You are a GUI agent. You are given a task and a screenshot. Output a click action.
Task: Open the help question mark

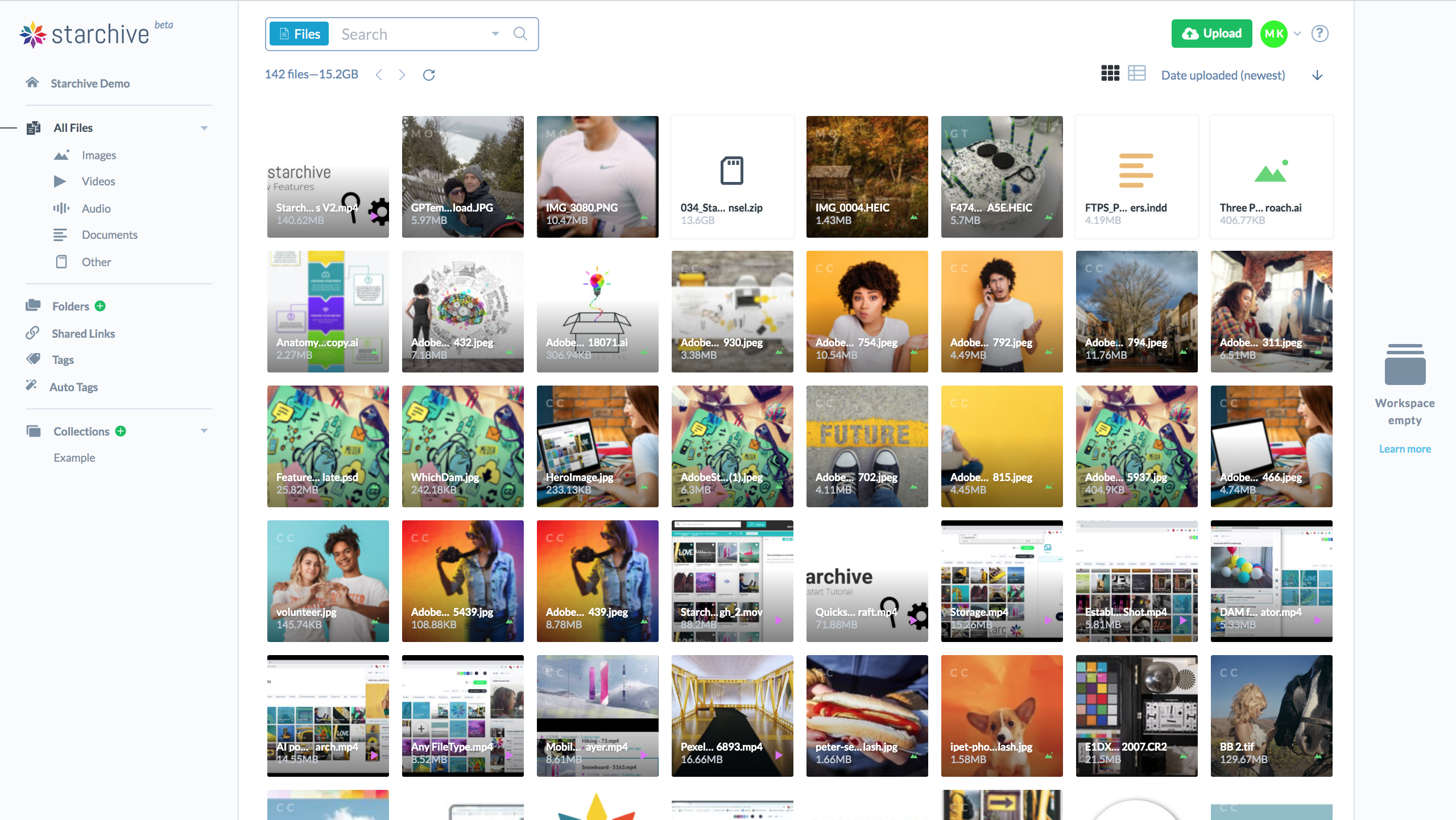pos(1320,34)
